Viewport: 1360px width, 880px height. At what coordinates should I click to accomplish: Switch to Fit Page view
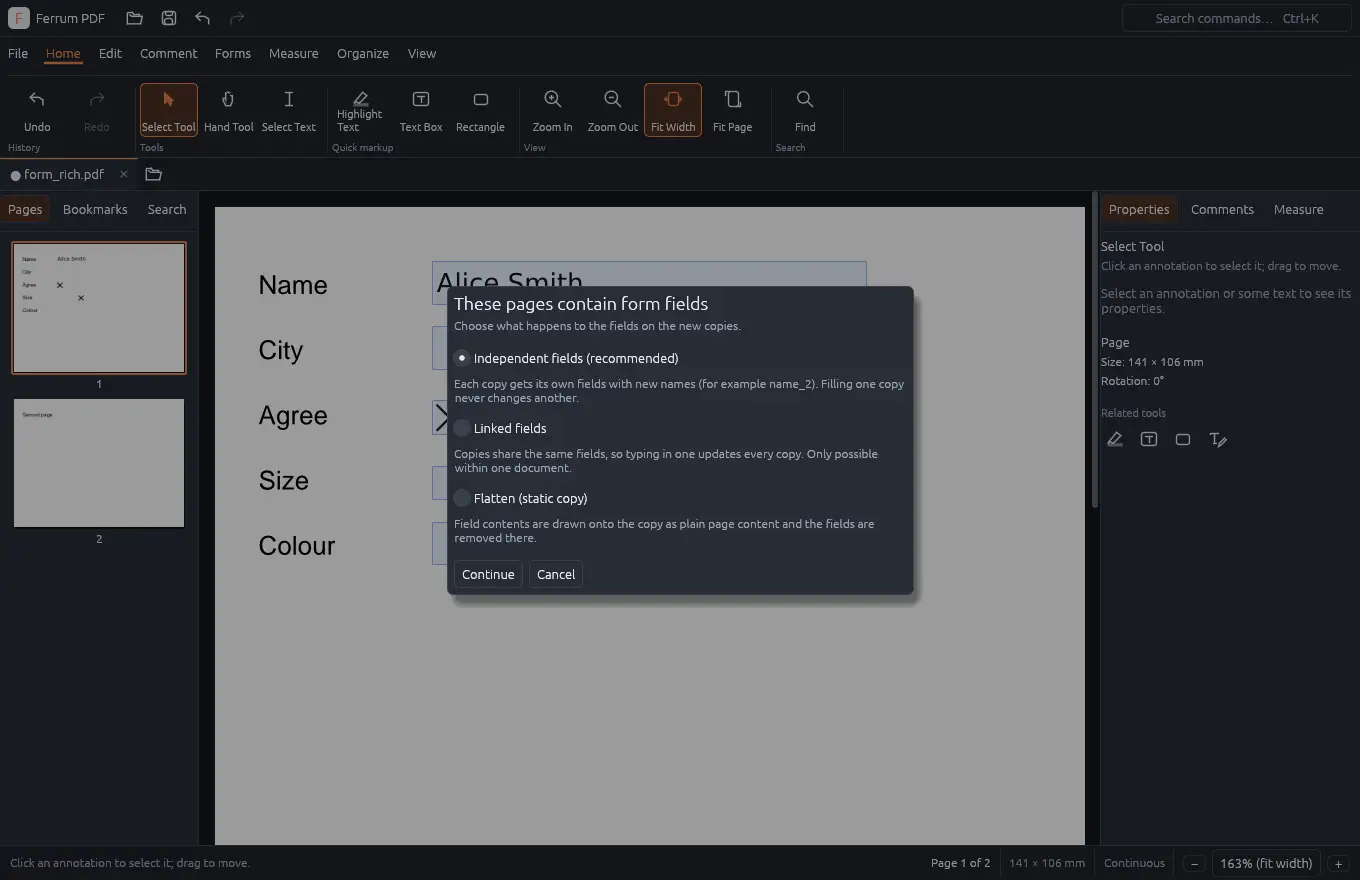(x=733, y=110)
